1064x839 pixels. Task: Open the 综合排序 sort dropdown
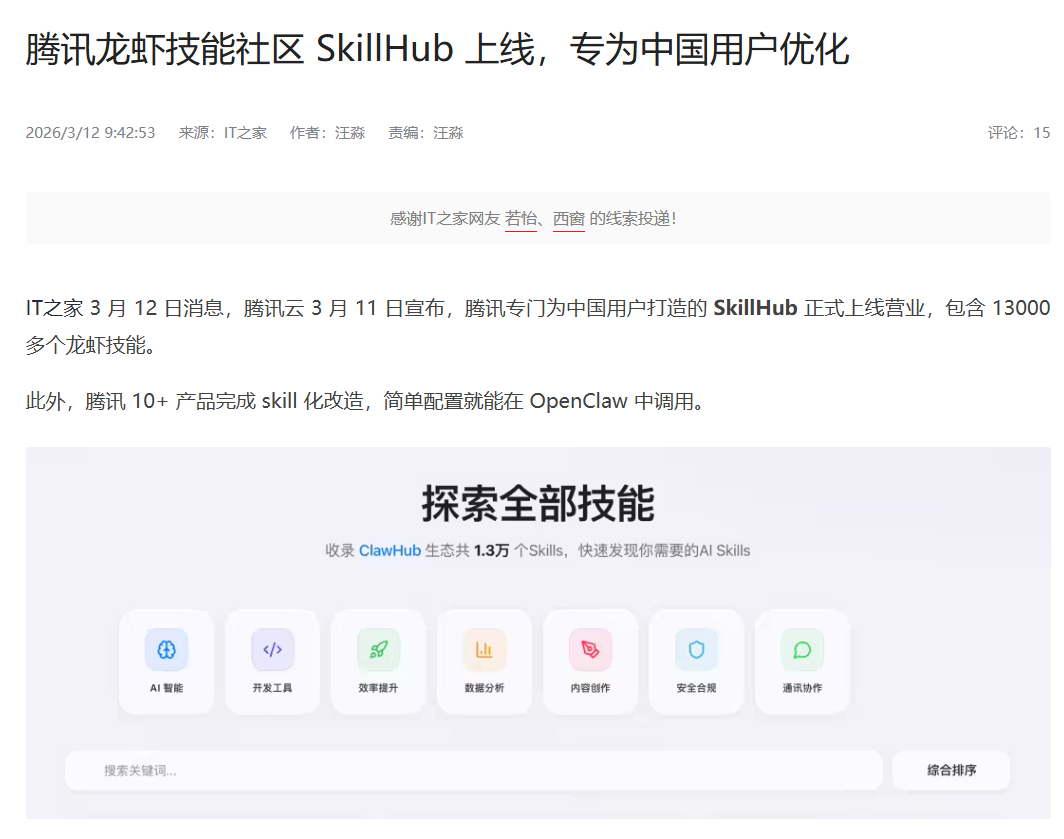pos(951,770)
